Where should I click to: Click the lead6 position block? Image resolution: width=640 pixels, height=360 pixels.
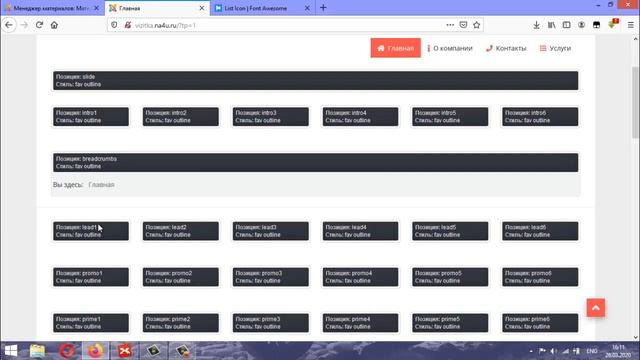tap(540, 231)
